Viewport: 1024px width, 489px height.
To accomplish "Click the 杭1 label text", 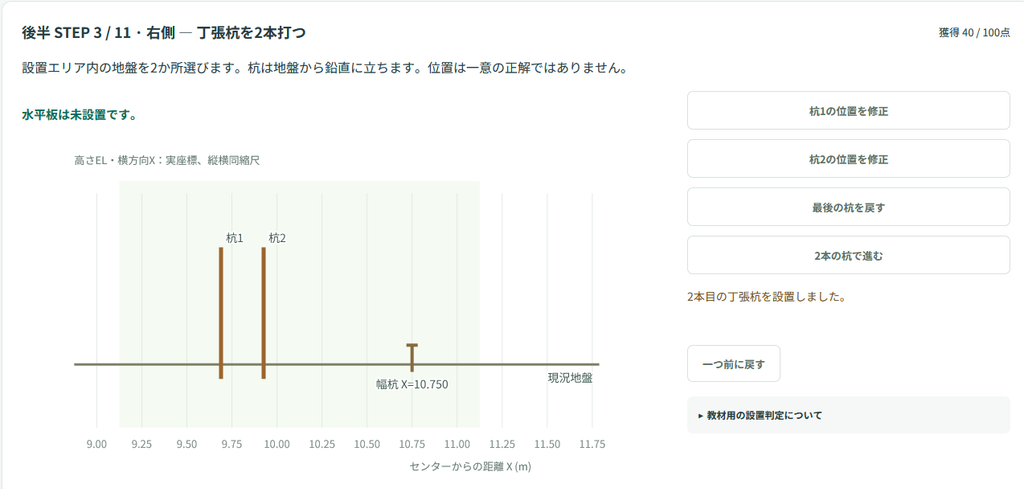I will coord(234,238).
